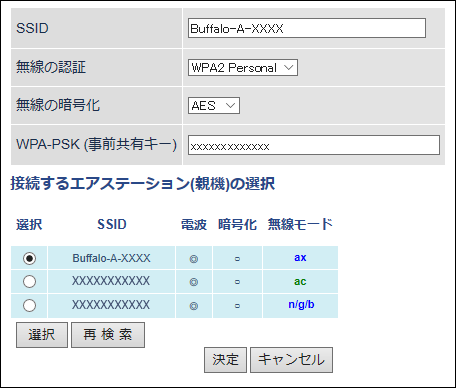
Task: Click the ax wireless mode link
Action: [x=300, y=258]
